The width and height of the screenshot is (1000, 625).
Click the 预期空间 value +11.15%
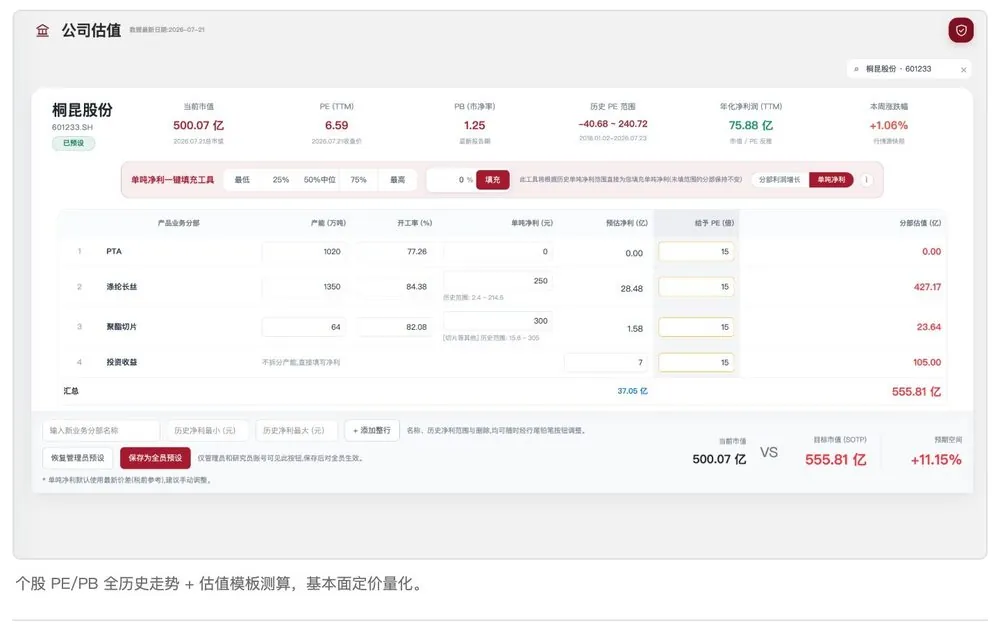click(x=936, y=460)
